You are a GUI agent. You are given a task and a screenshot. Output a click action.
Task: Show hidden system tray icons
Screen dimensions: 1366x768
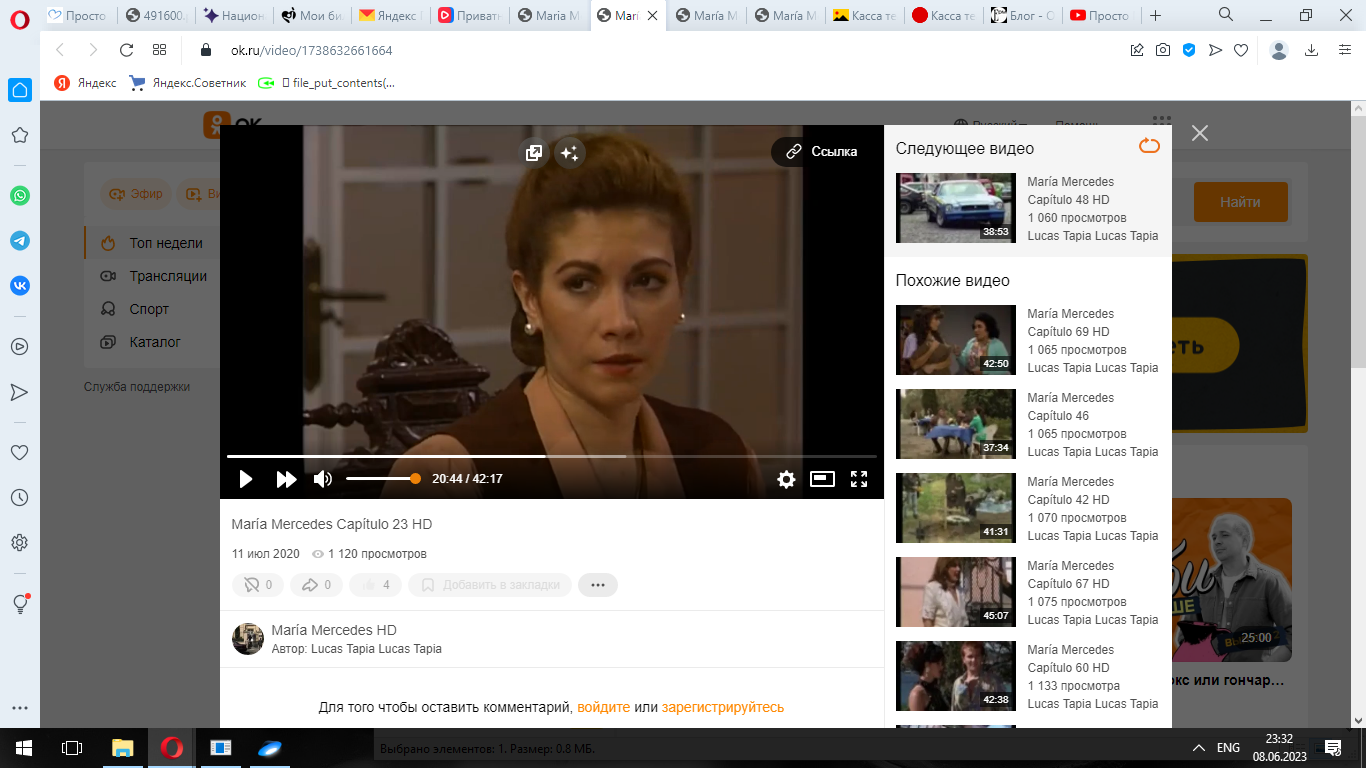pos(1199,747)
